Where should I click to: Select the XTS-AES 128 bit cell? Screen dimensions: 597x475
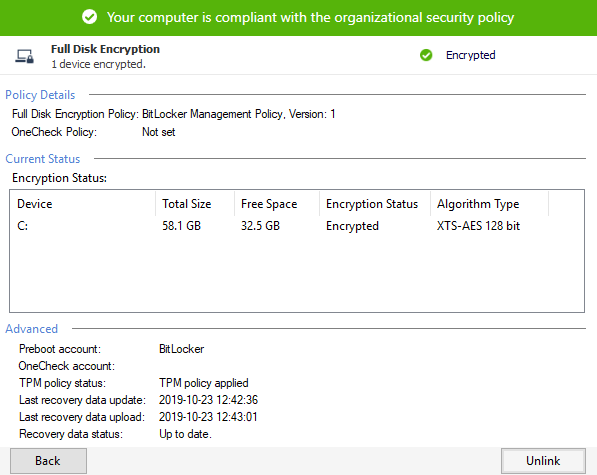pyautogui.click(x=478, y=226)
